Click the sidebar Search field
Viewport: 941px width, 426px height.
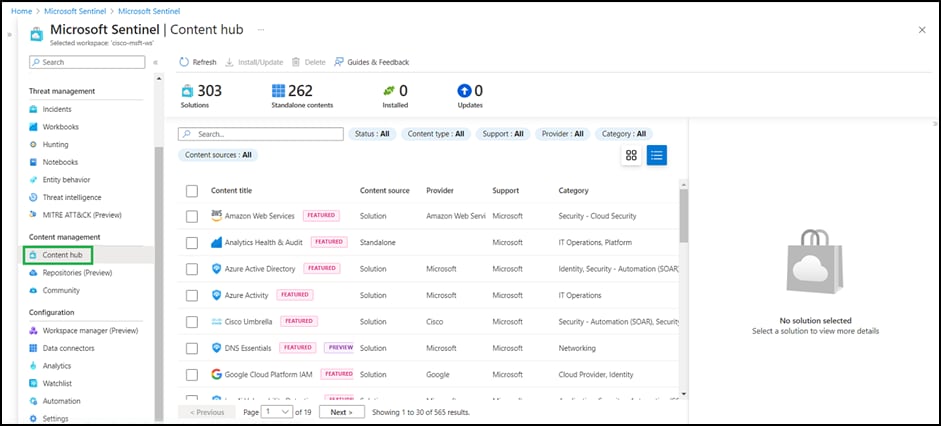tap(87, 62)
